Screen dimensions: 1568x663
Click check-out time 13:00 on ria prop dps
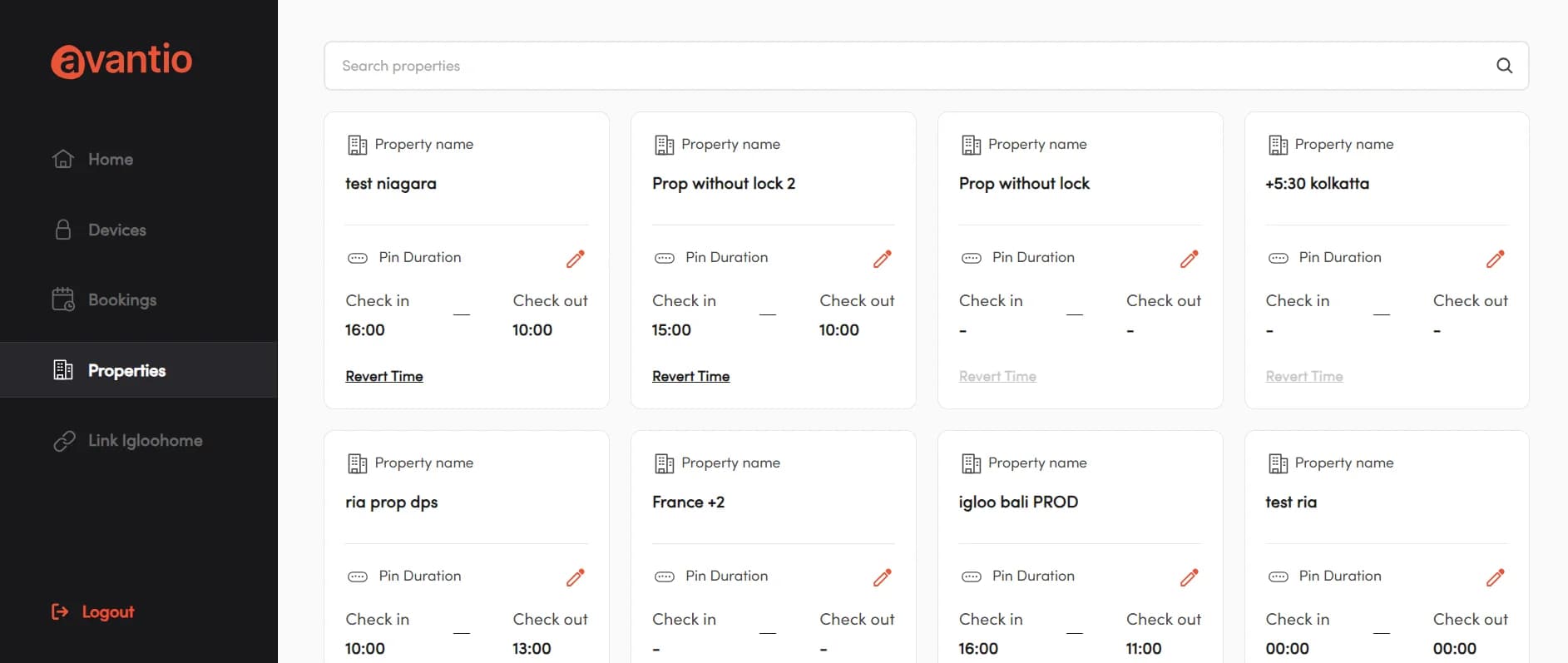point(532,649)
